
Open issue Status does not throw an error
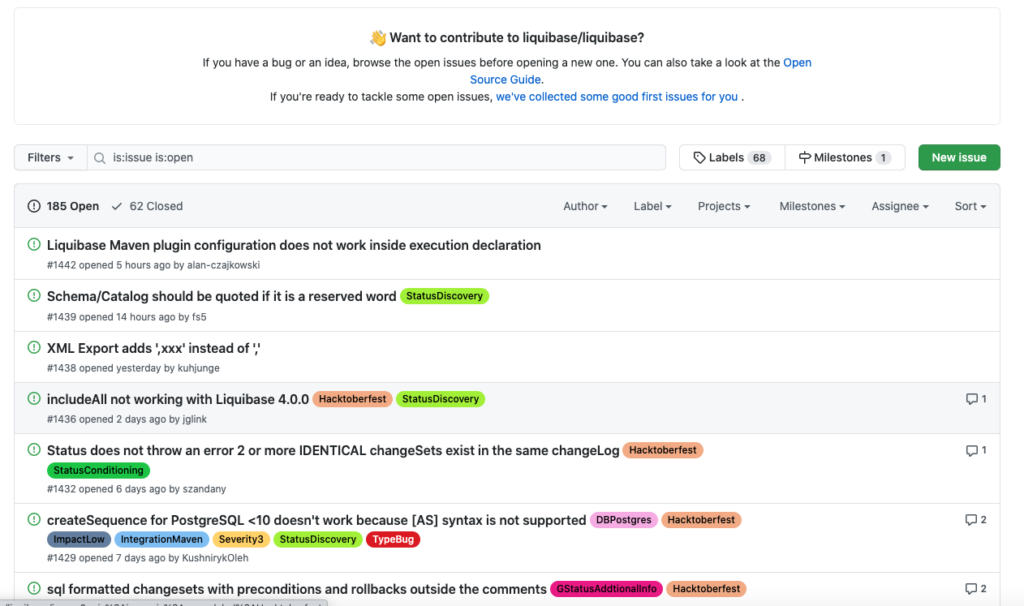[x=333, y=451]
